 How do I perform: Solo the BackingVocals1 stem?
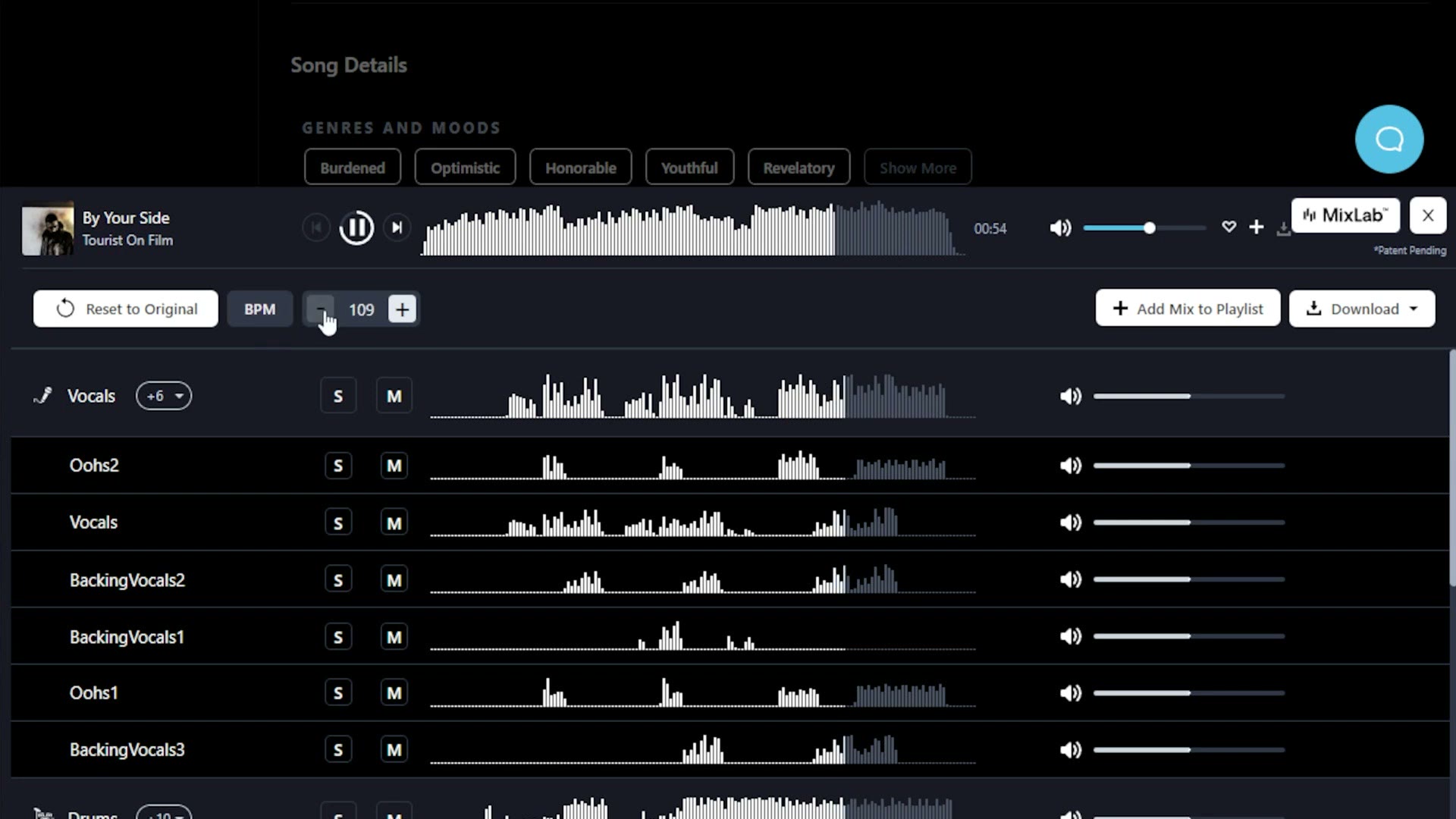click(338, 637)
